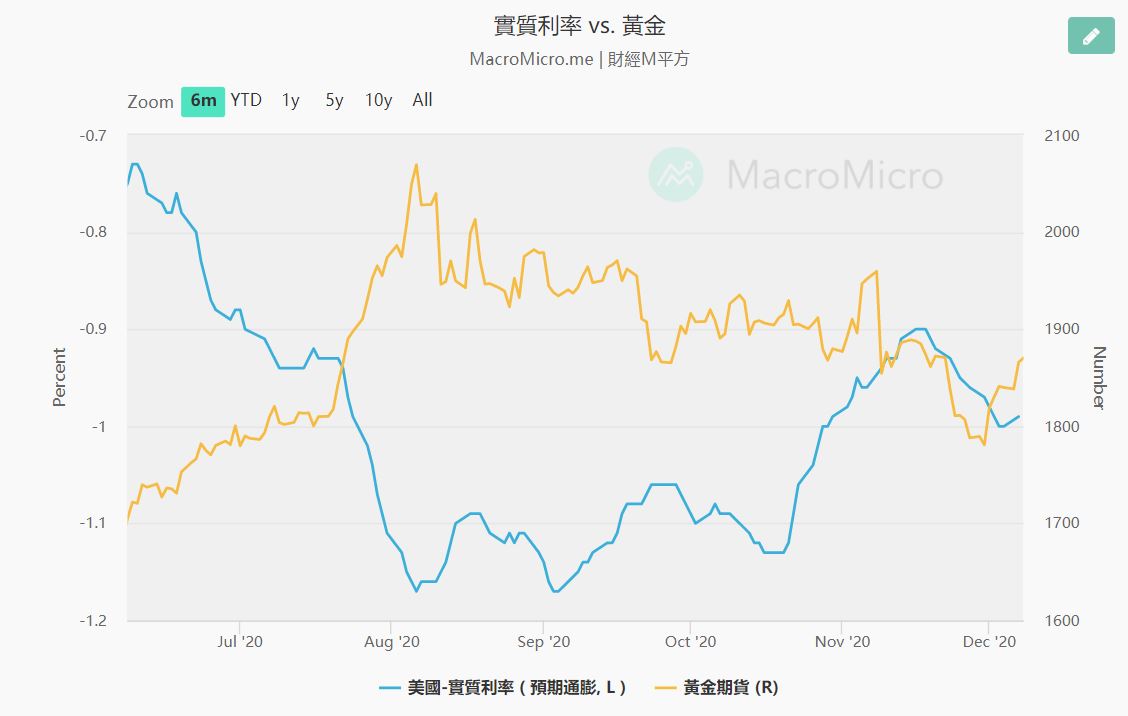Select the 10y zoom range
This screenshot has height=716, width=1128.
point(378,100)
